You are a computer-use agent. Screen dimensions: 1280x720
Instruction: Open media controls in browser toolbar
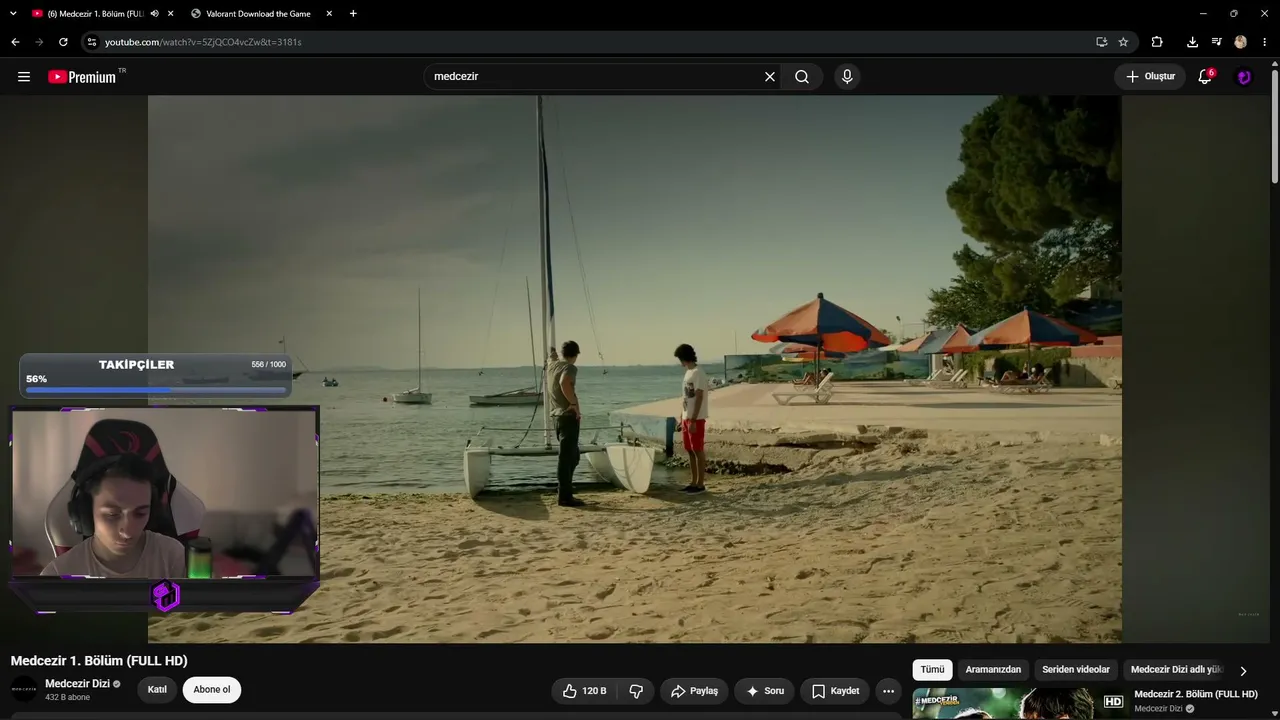[1216, 42]
